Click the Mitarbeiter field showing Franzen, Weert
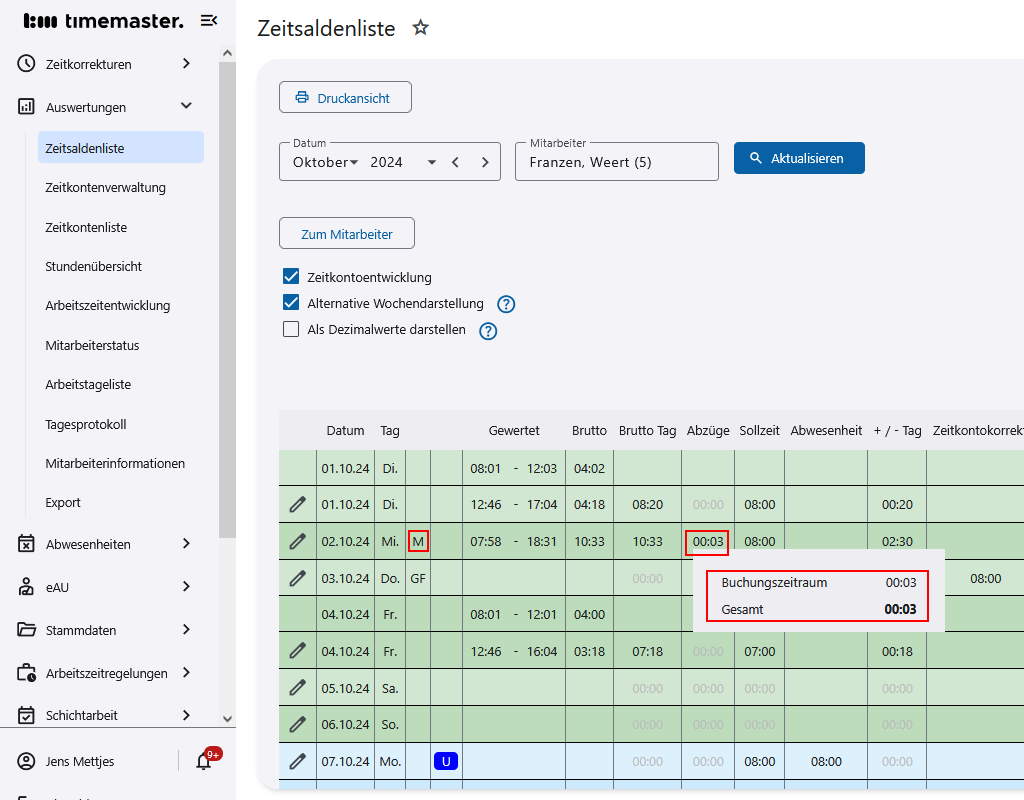This screenshot has width=1024, height=800. tap(616, 161)
